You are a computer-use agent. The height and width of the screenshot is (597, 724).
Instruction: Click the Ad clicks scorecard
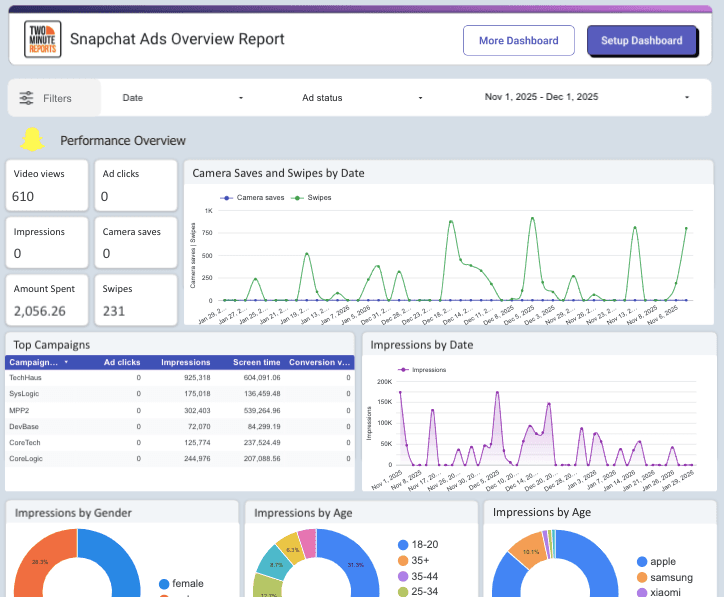point(136,185)
